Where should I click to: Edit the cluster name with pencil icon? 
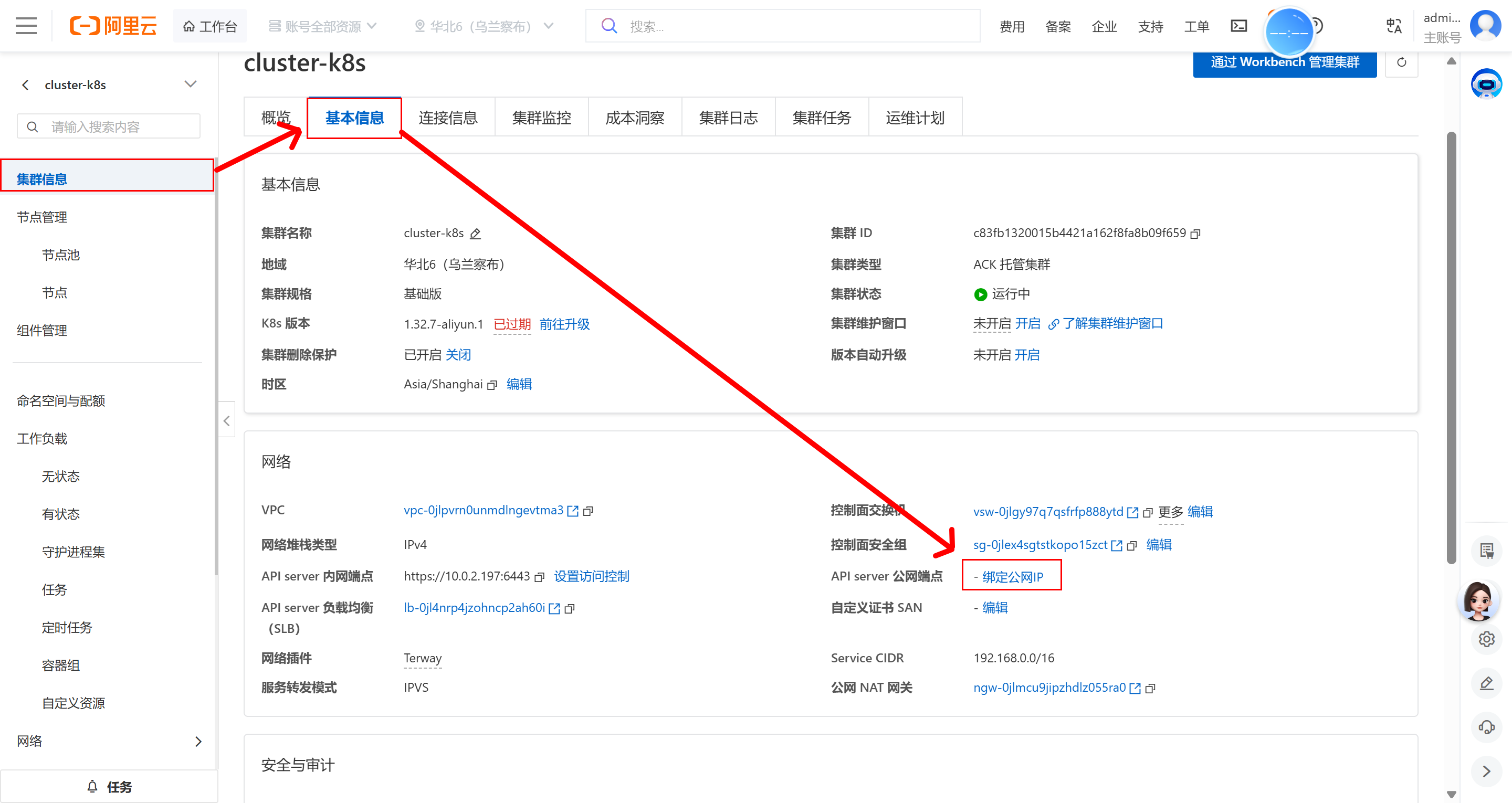pos(476,234)
